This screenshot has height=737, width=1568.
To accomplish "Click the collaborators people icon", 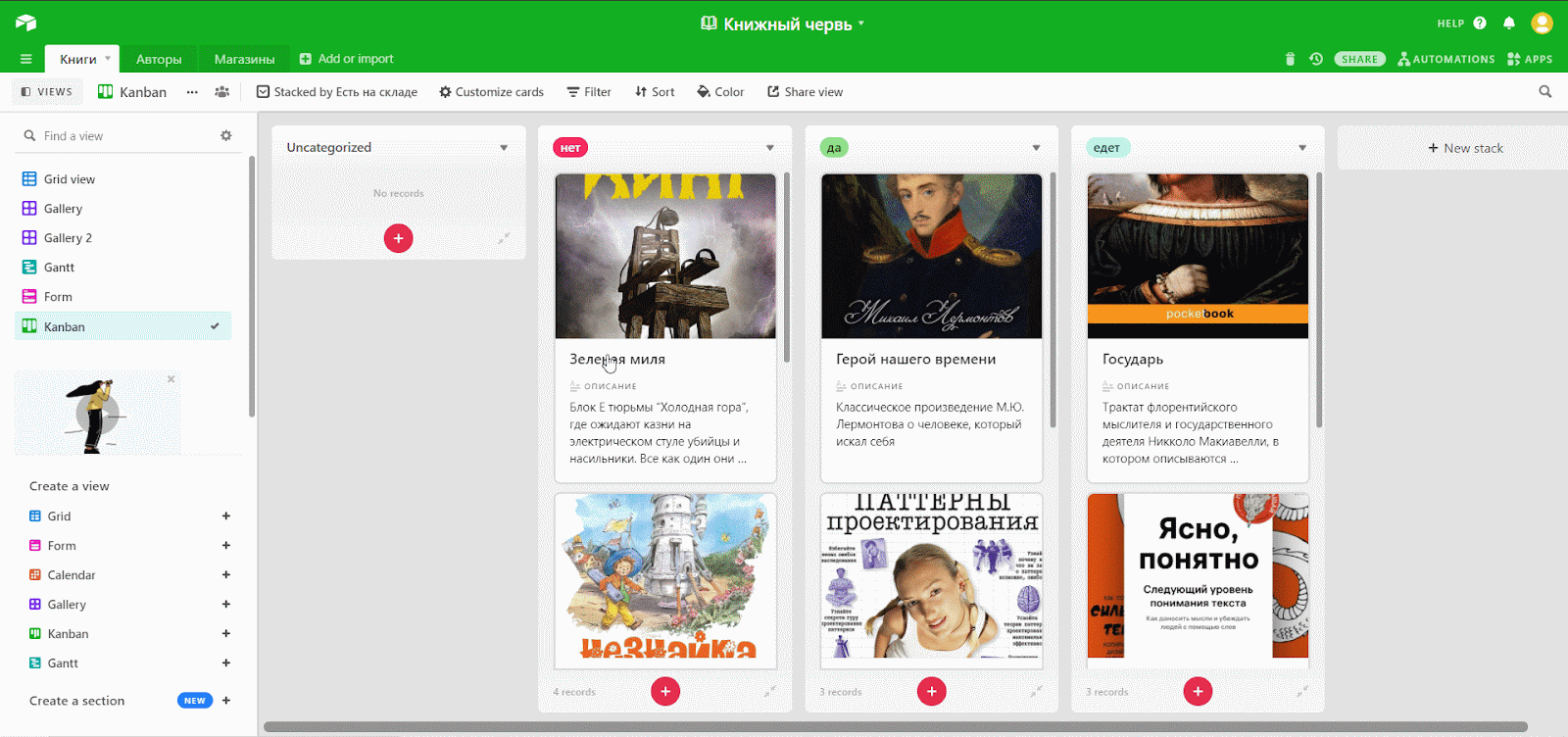I will tap(222, 92).
